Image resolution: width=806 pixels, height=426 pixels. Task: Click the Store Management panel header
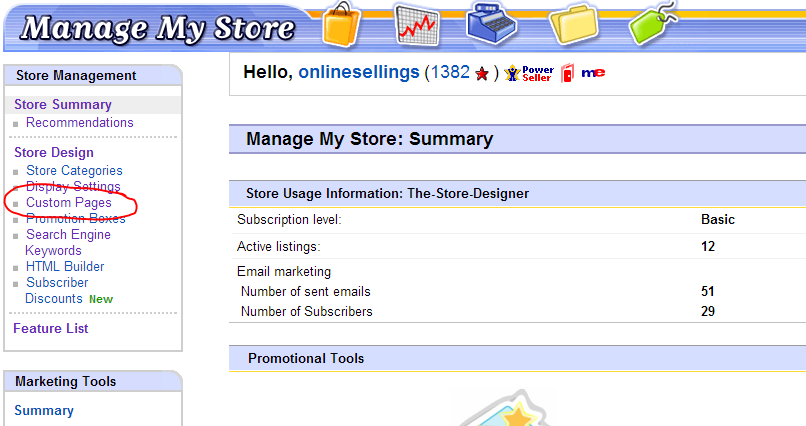tap(93, 76)
